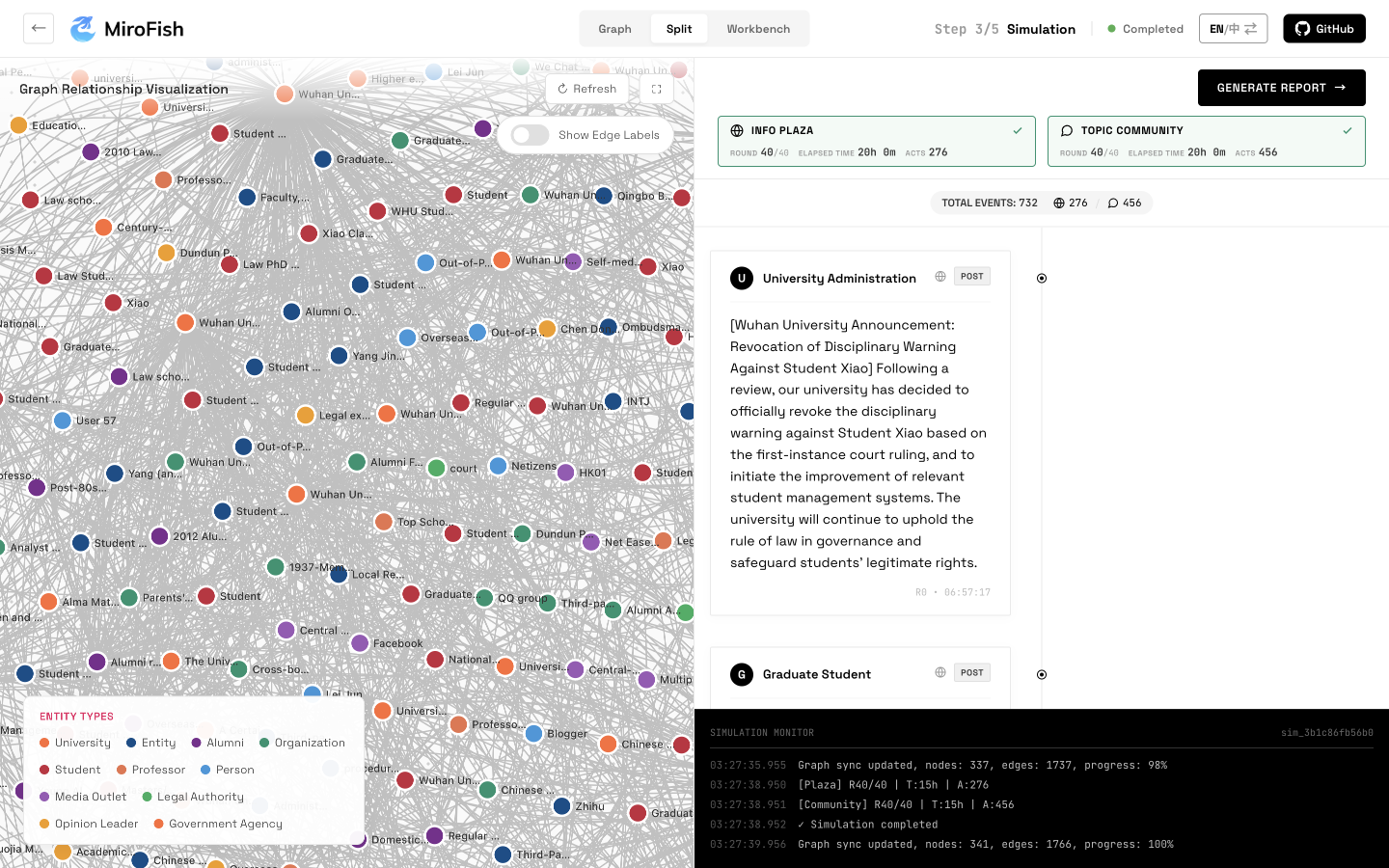This screenshot has height=868, width=1389.
Task: Switch language with the EN/中 toggle
Action: point(1233,29)
